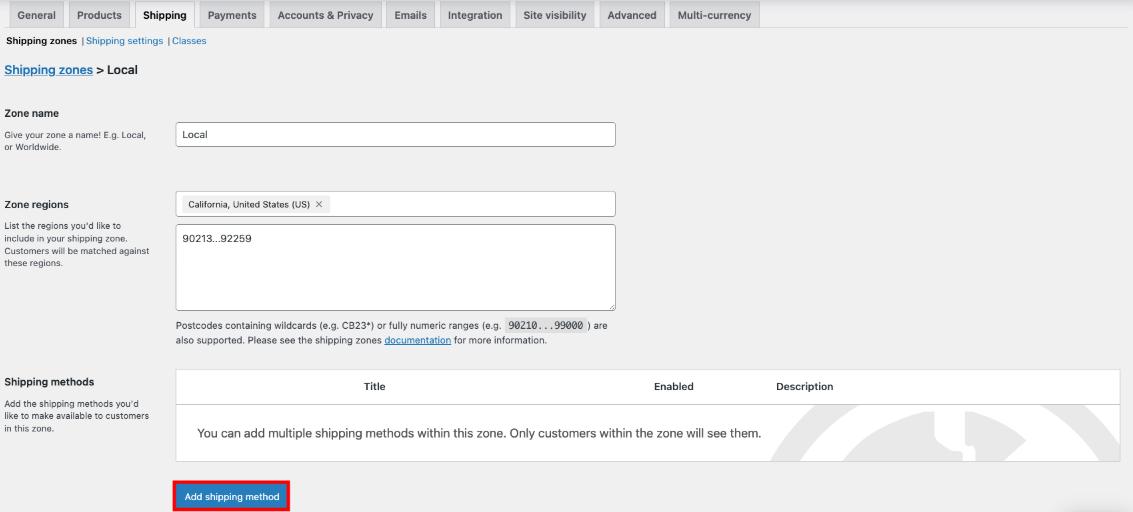This screenshot has height=512, width=1133.
Task: Open the General settings tab
Action: tap(37, 15)
